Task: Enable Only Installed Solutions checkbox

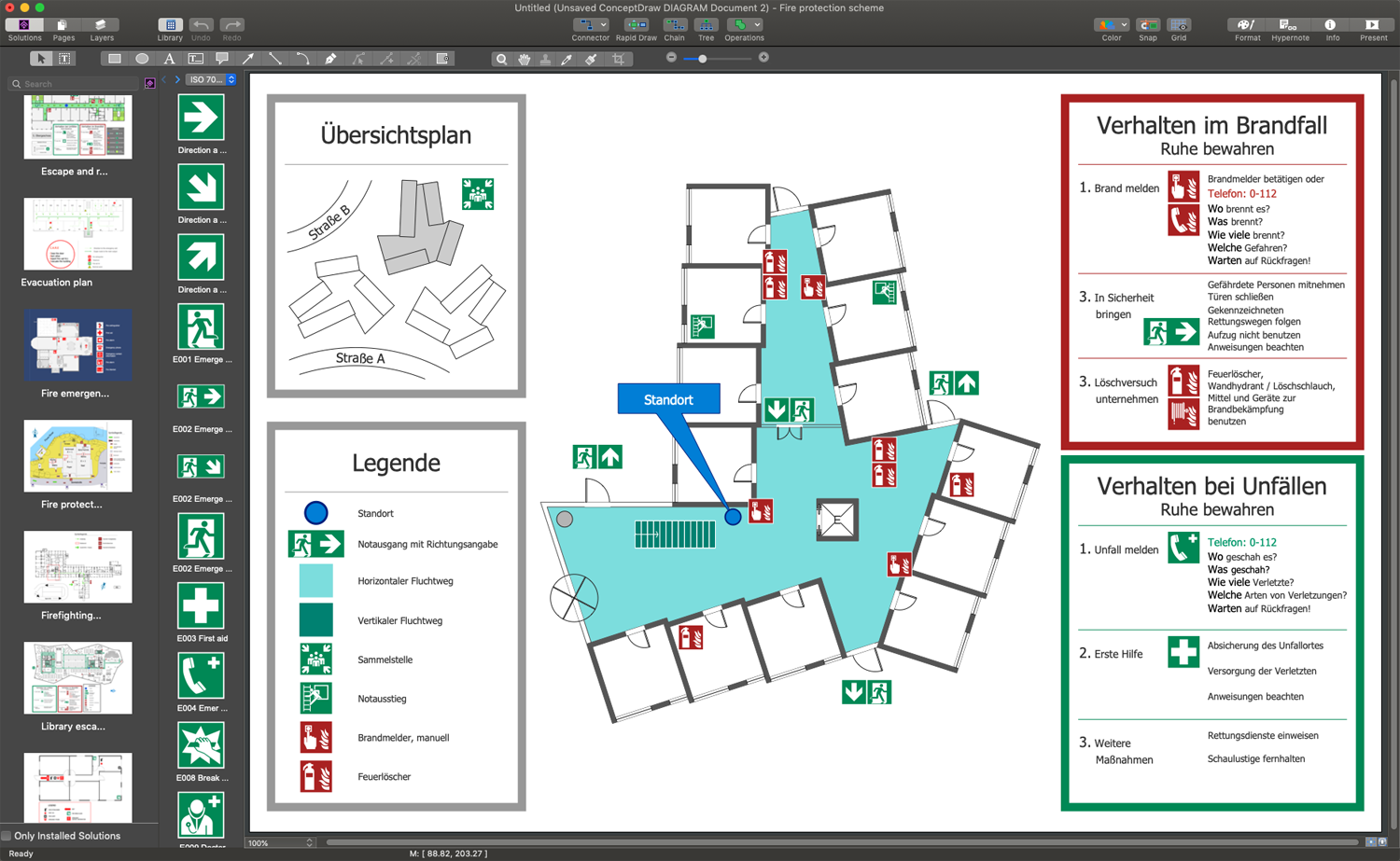Action: (x=7, y=836)
